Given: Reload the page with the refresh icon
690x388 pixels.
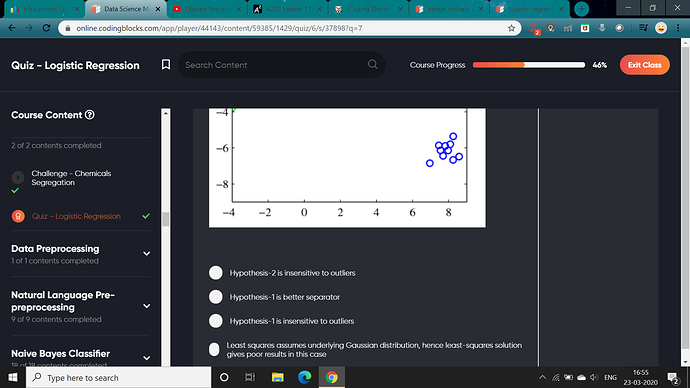Looking at the screenshot, I should (46, 28).
